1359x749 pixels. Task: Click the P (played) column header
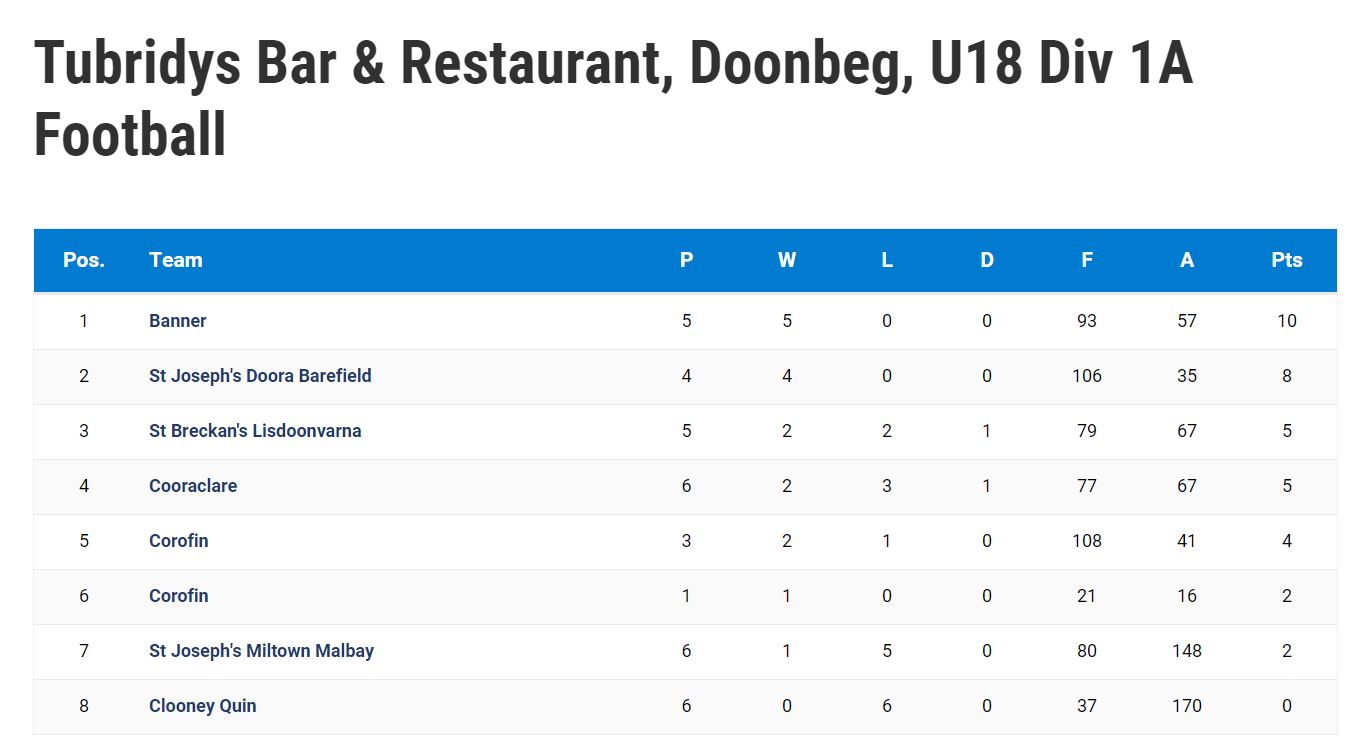point(686,260)
